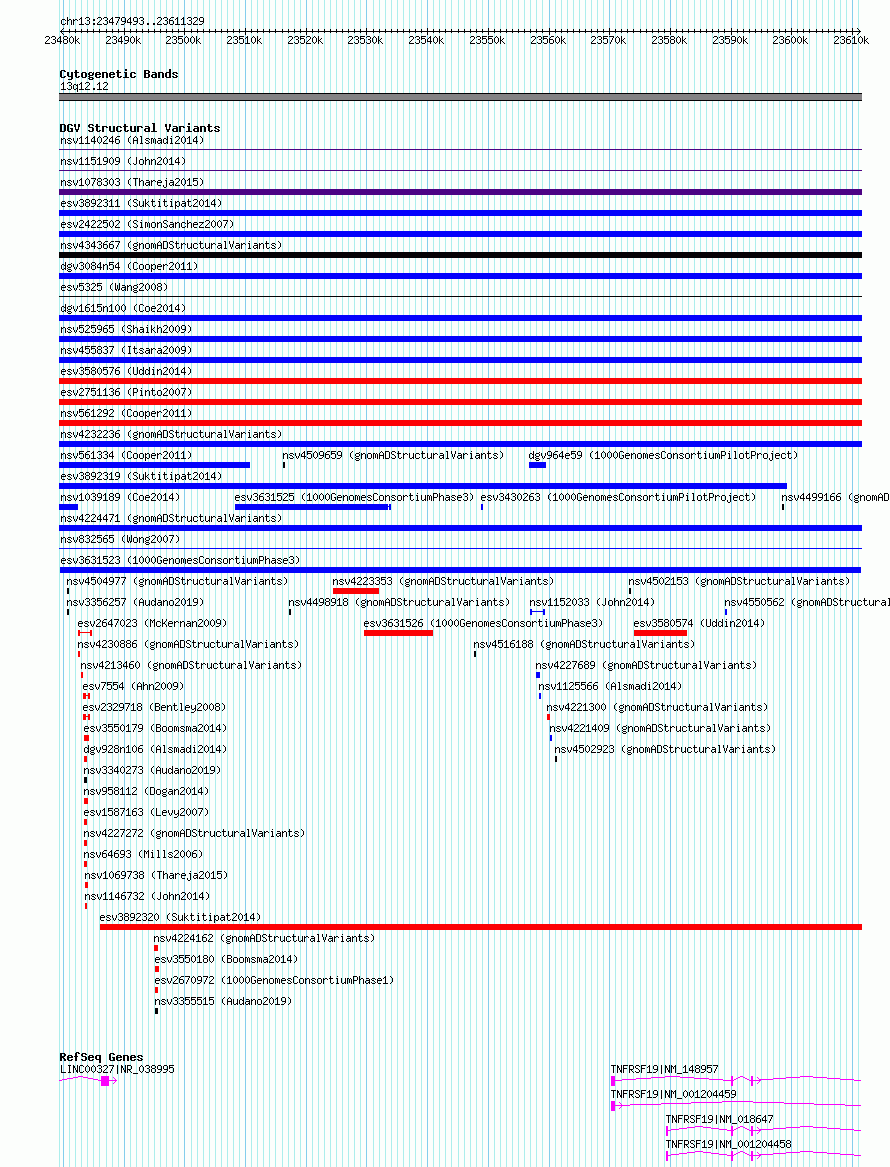The image size is (890, 1167).
Task: Click the dgv1615n100 (Coe2014) label
Action: coord(123,307)
